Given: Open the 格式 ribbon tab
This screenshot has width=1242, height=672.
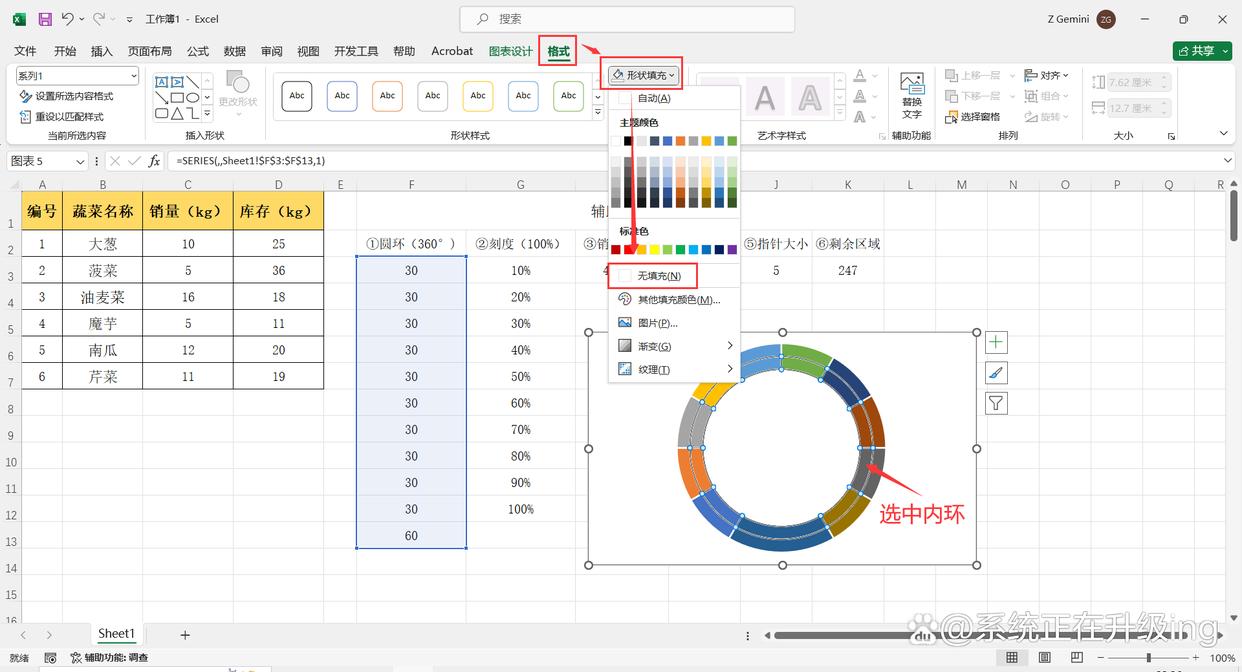Looking at the screenshot, I should click(558, 51).
